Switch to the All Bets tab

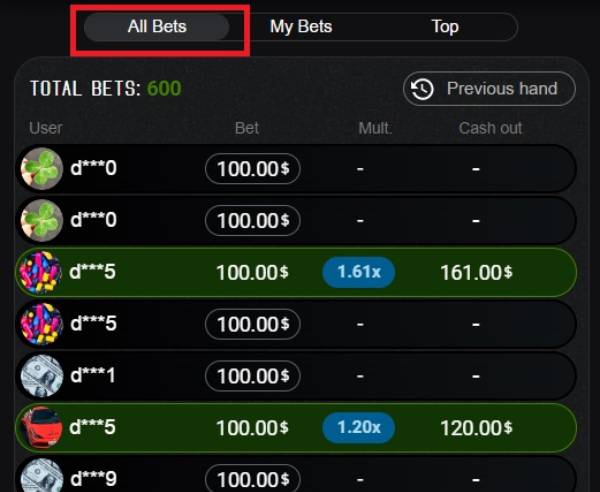pos(157,27)
